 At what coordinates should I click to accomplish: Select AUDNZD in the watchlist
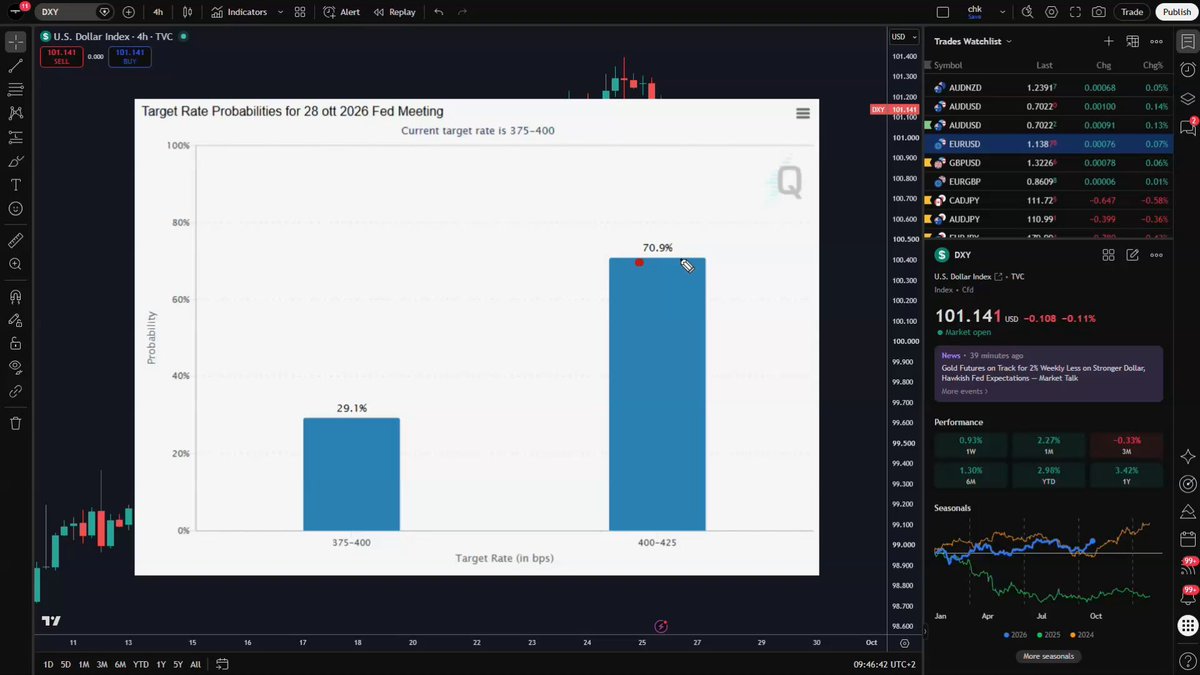tap(1048, 87)
